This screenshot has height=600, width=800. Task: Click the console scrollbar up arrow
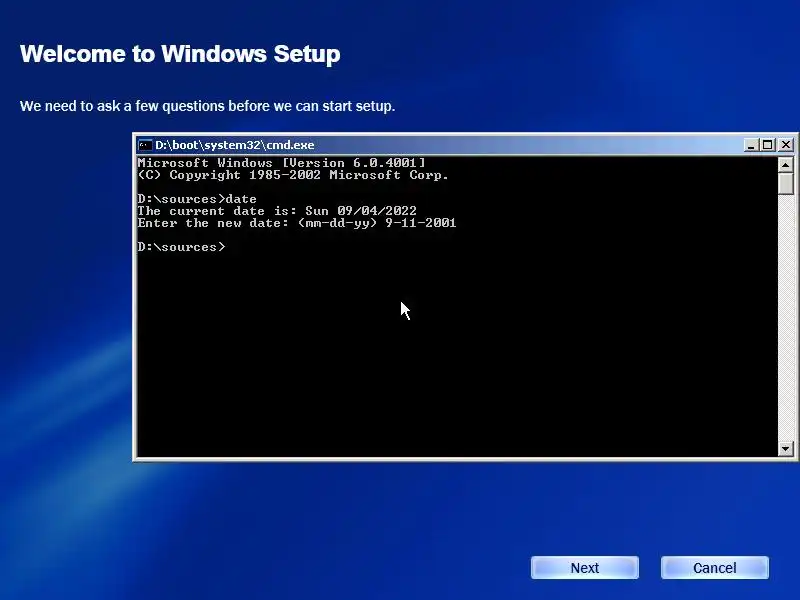point(786,164)
